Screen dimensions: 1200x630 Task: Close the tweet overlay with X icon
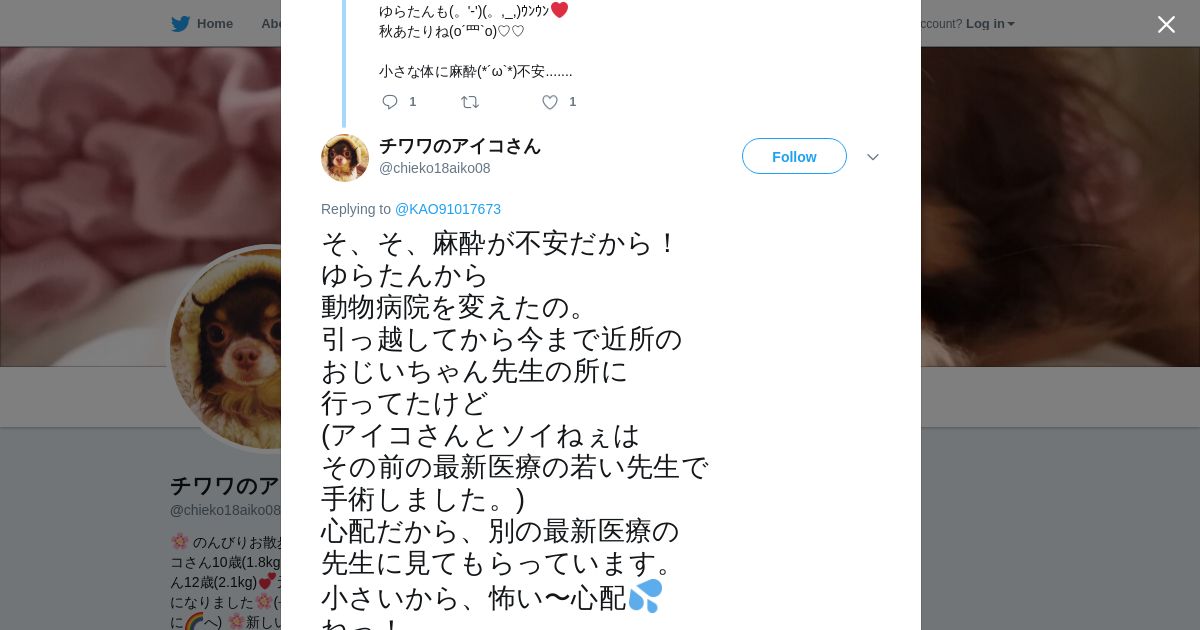coord(1166,24)
